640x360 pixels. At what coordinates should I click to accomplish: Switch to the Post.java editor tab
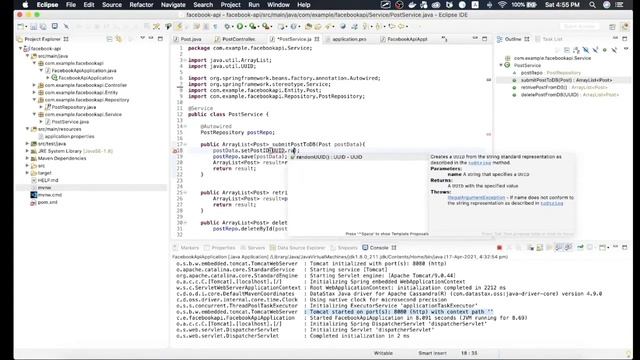coord(188,39)
